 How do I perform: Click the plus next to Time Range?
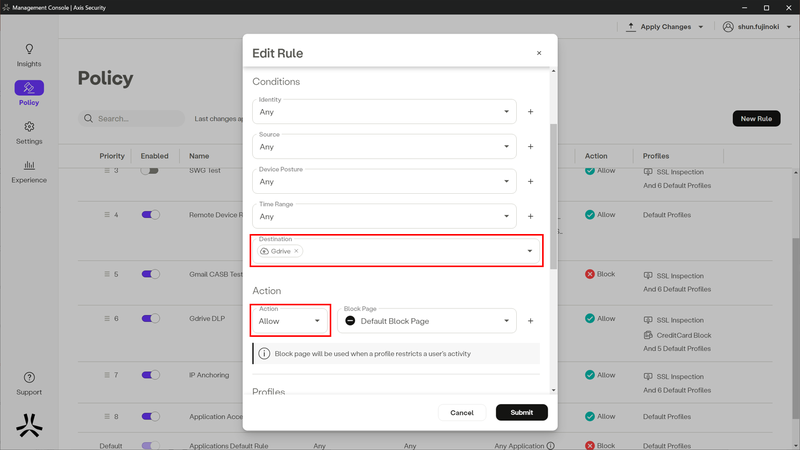point(530,216)
